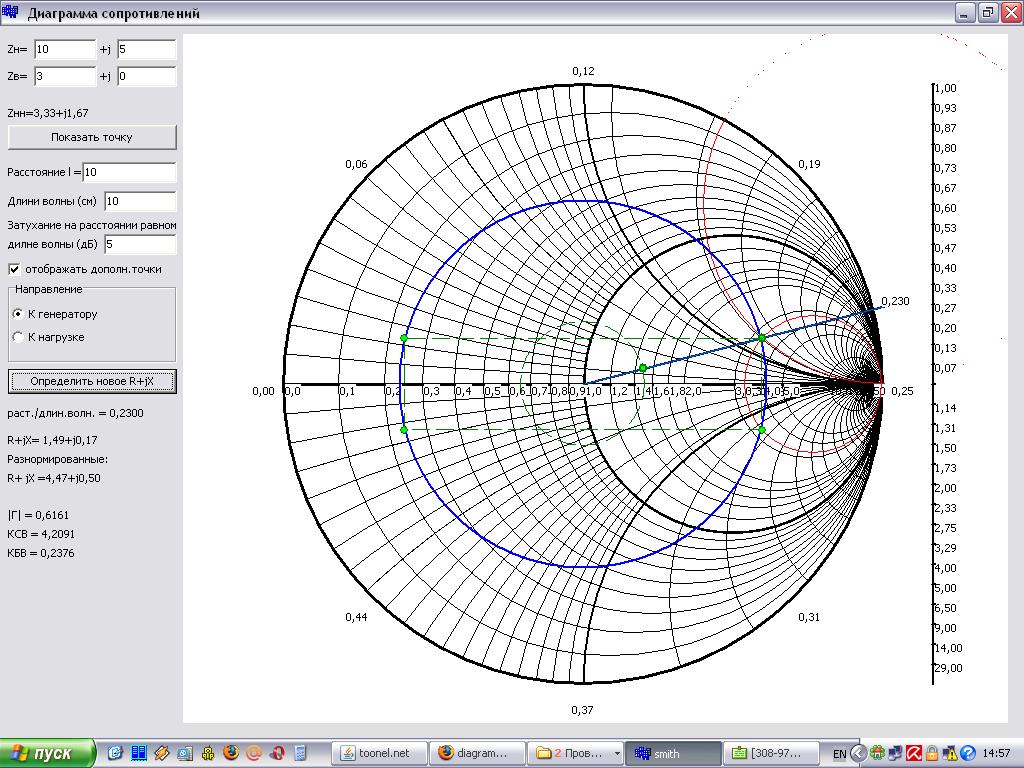The height and width of the screenshot is (768, 1024).
Task: Switch to the toonel.net taskbar window
Action: tap(378, 753)
